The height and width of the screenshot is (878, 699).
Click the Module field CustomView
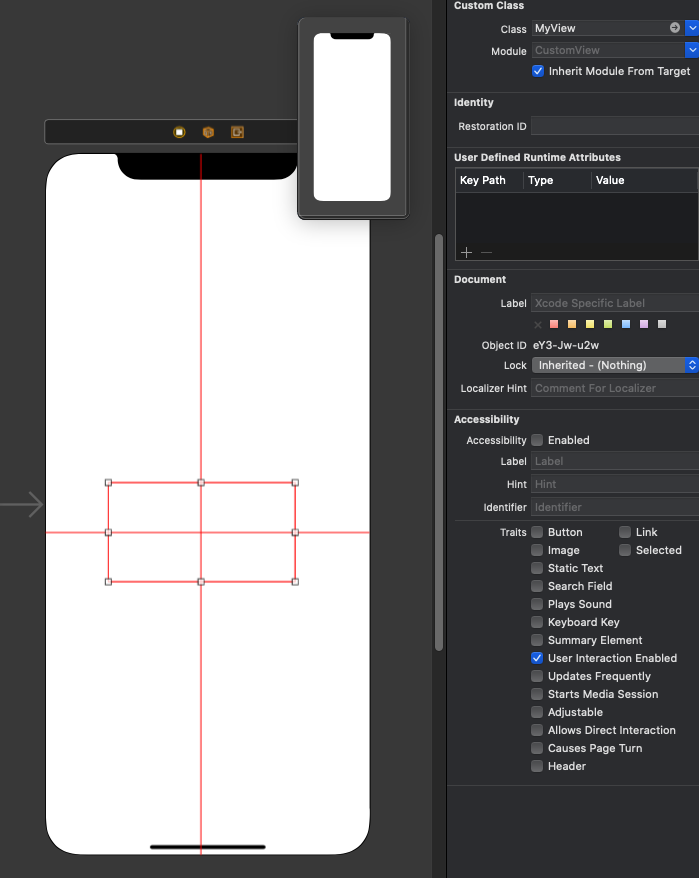click(x=608, y=50)
